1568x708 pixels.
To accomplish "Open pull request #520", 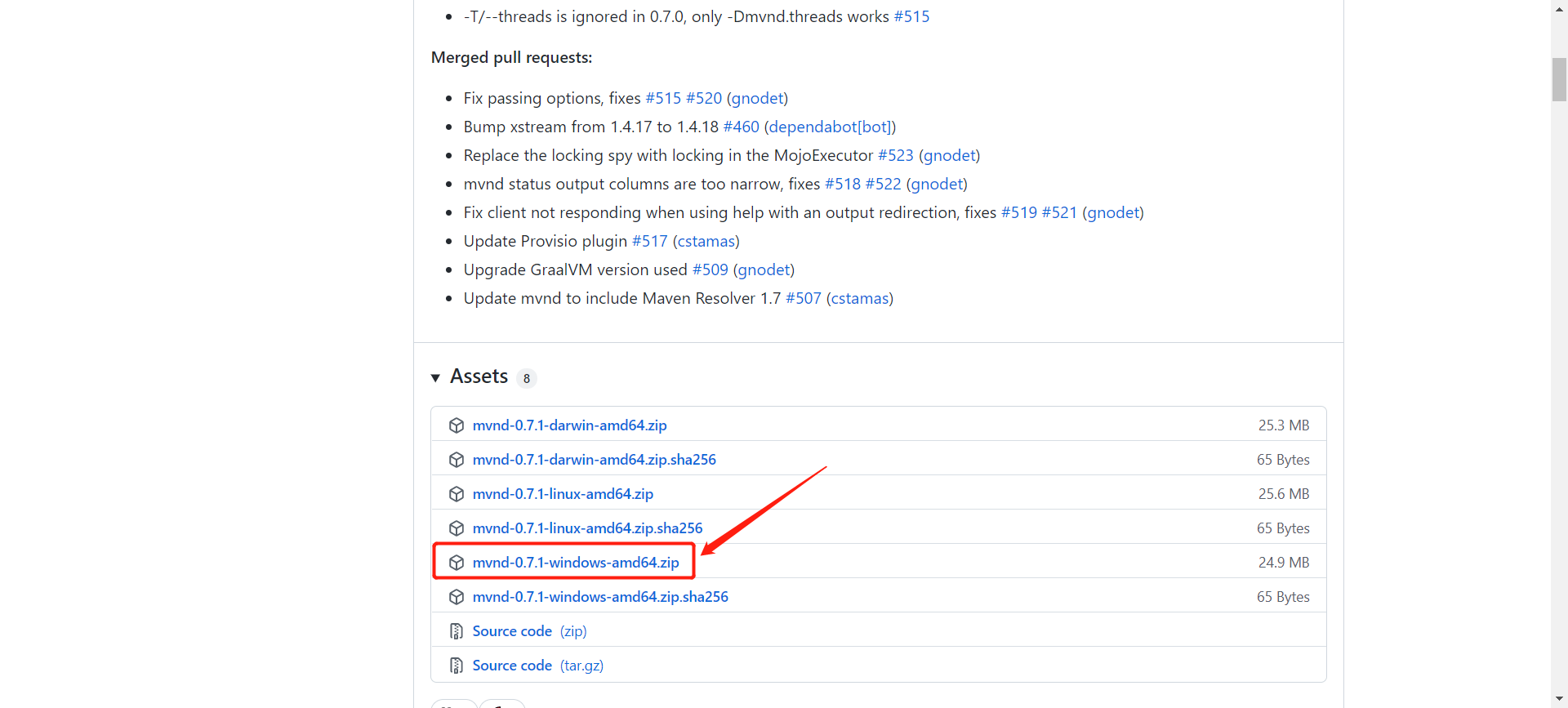I will coord(704,98).
